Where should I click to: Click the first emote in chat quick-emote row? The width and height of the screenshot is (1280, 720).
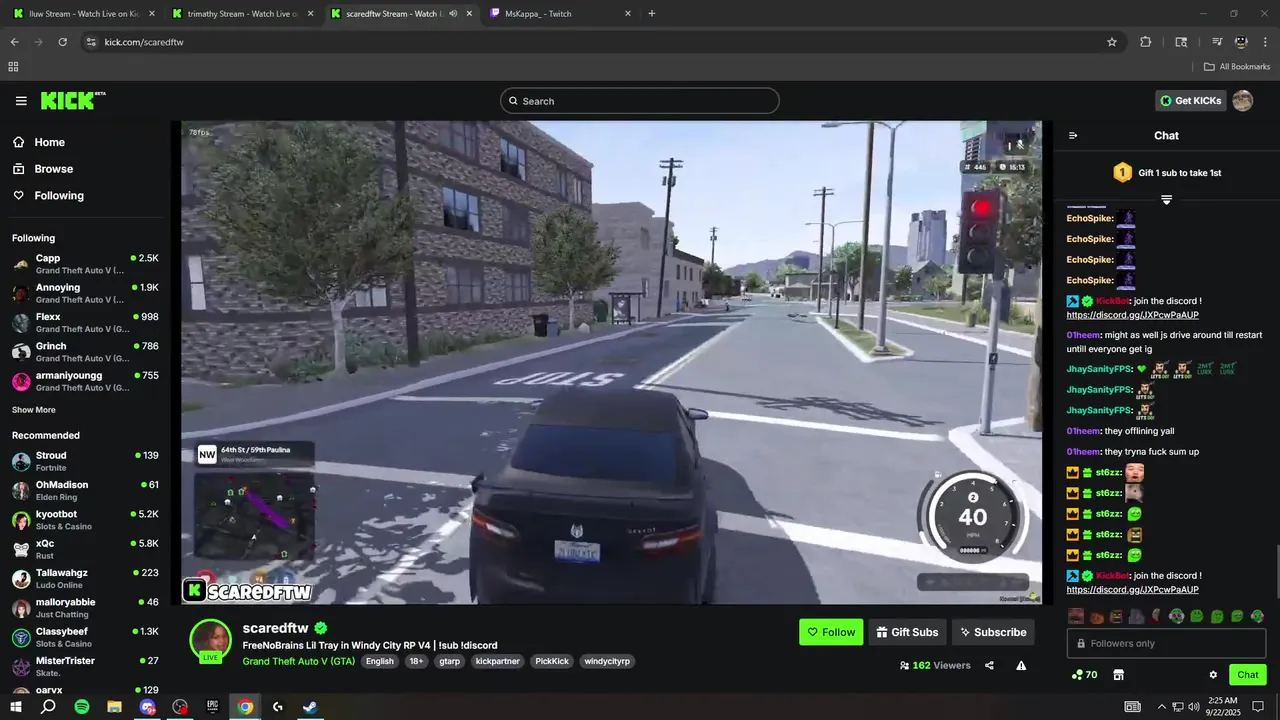(1075, 617)
